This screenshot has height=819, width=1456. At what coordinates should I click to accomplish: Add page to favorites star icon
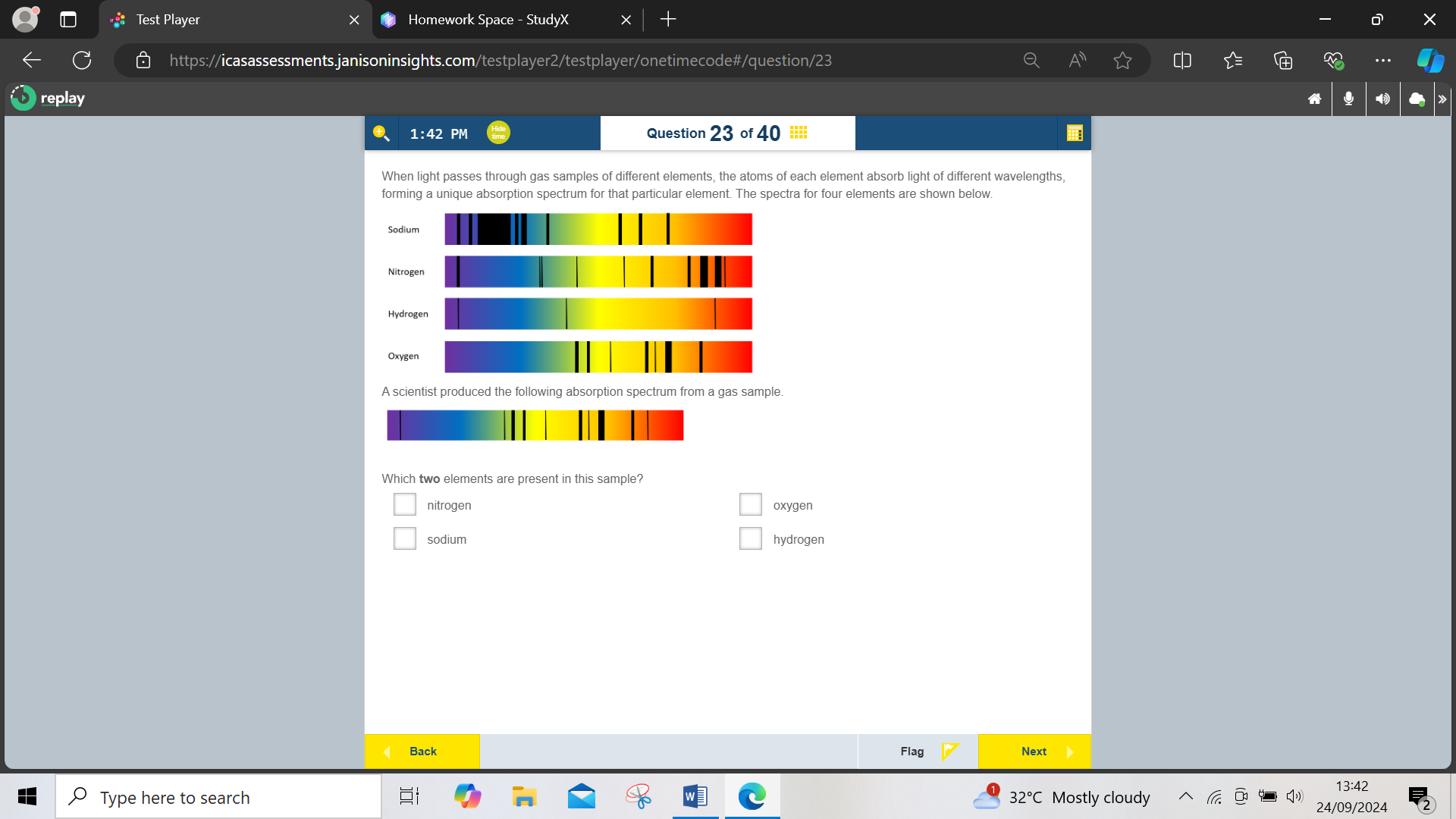tap(1122, 60)
